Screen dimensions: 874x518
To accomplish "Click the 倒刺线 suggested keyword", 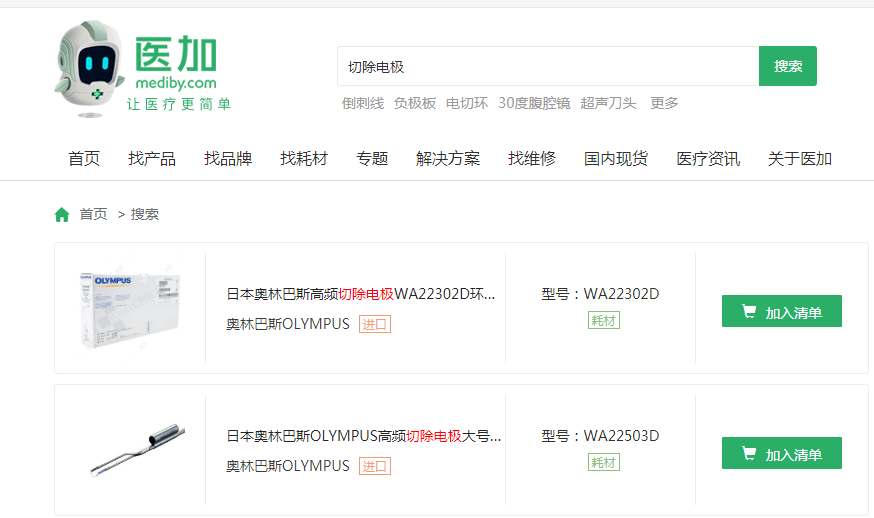I will (x=362, y=103).
